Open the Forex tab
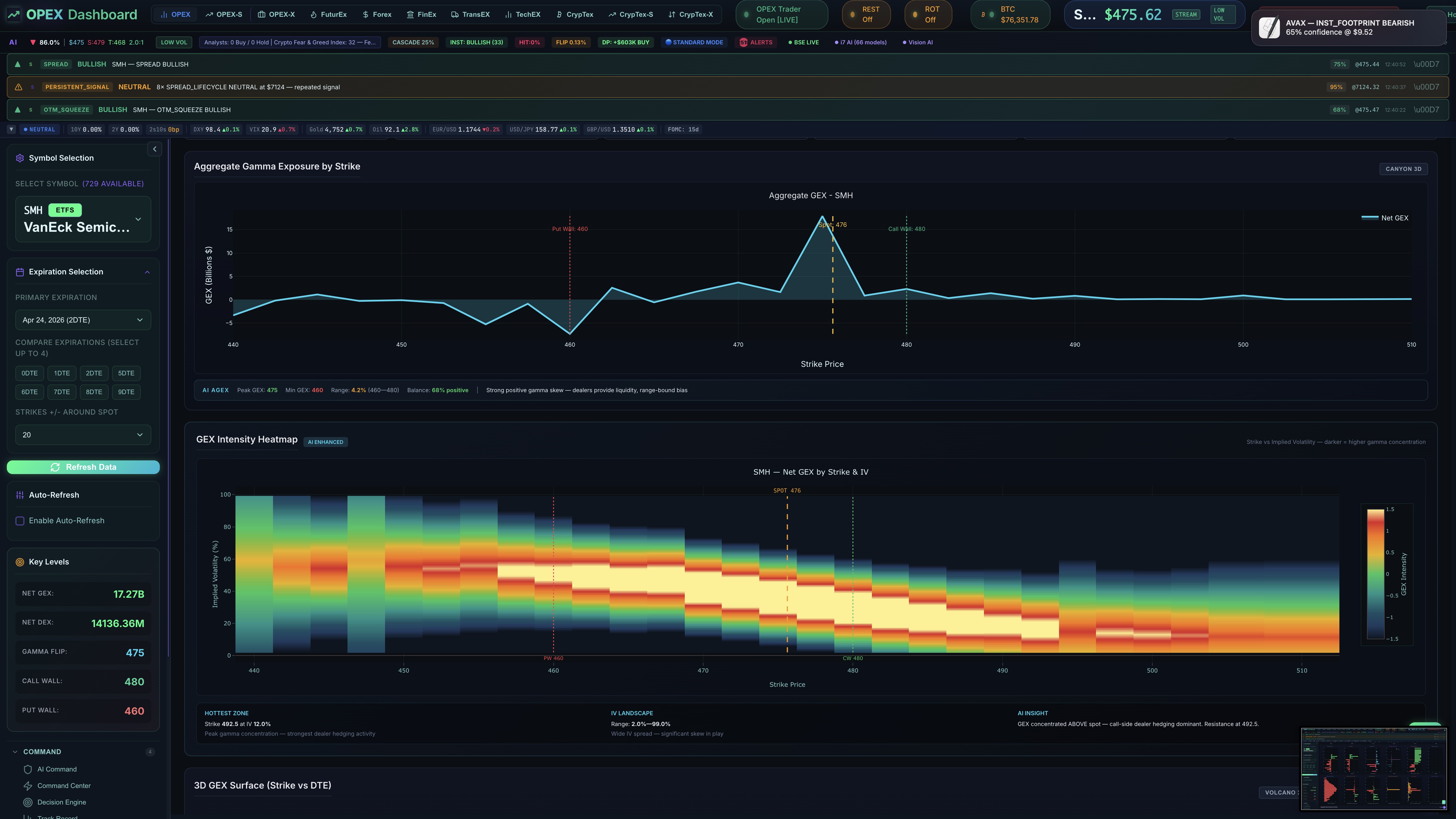 coord(377,15)
